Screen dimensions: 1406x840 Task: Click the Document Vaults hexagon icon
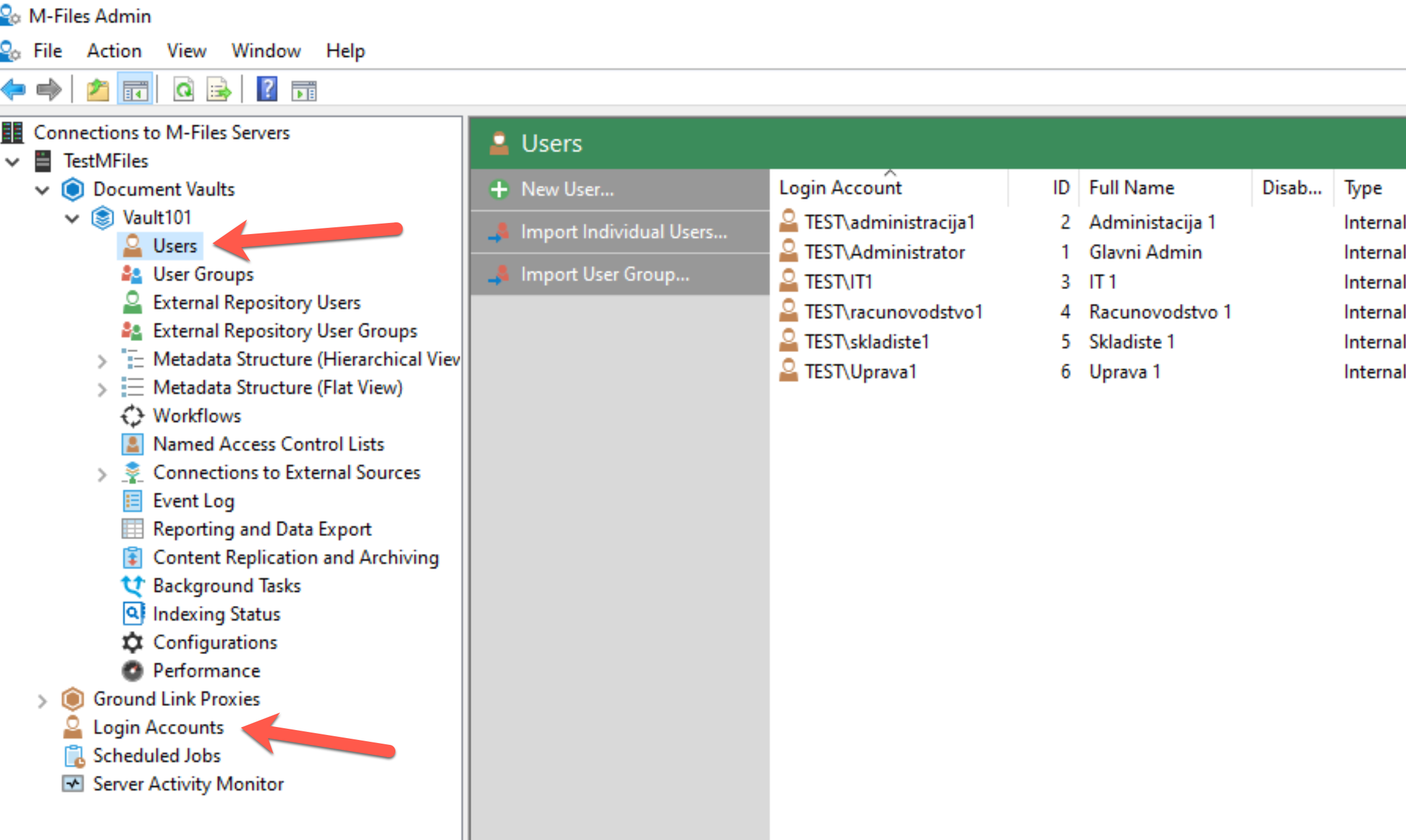pyautogui.click(x=73, y=190)
